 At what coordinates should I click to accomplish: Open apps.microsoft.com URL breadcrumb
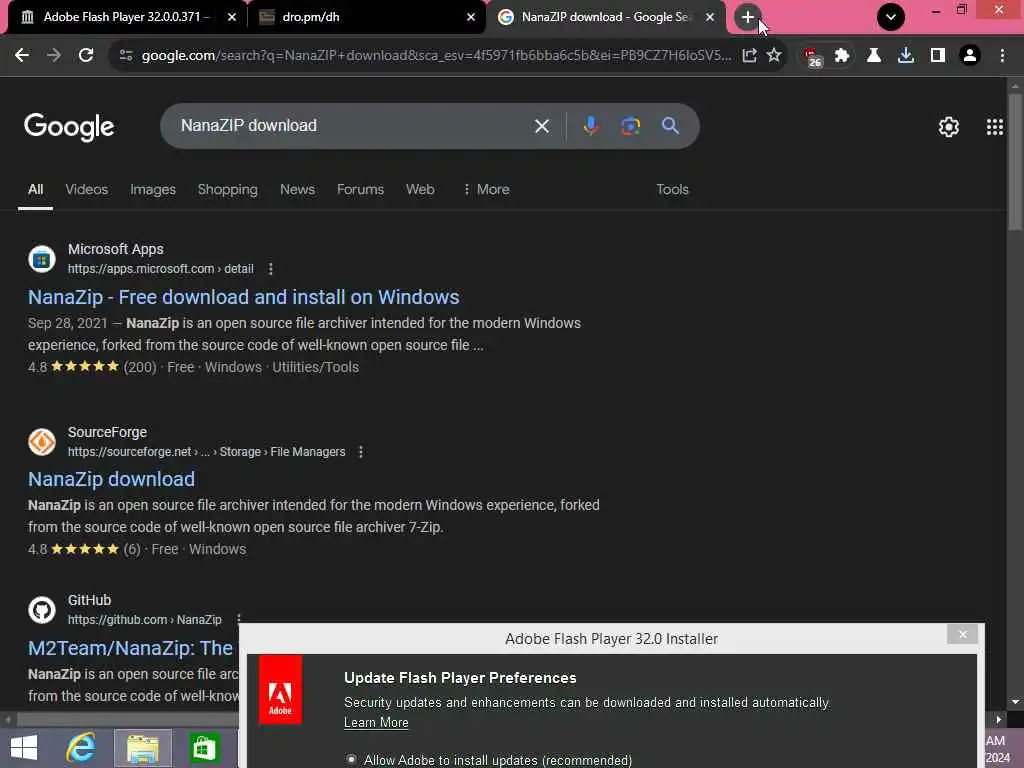pyautogui.click(x=161, y=269)
